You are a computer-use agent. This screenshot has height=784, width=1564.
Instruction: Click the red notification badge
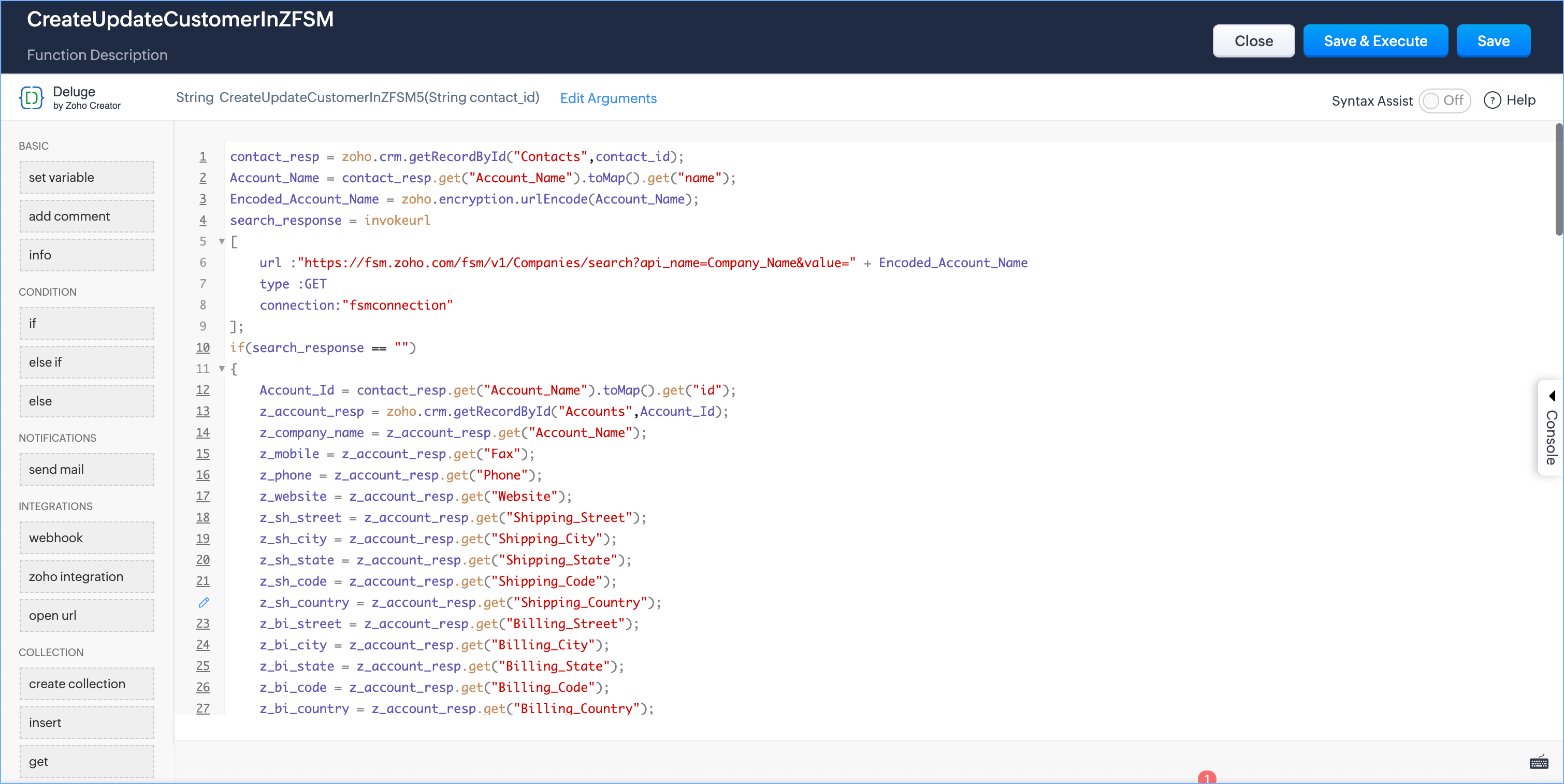click(1206, 777)
